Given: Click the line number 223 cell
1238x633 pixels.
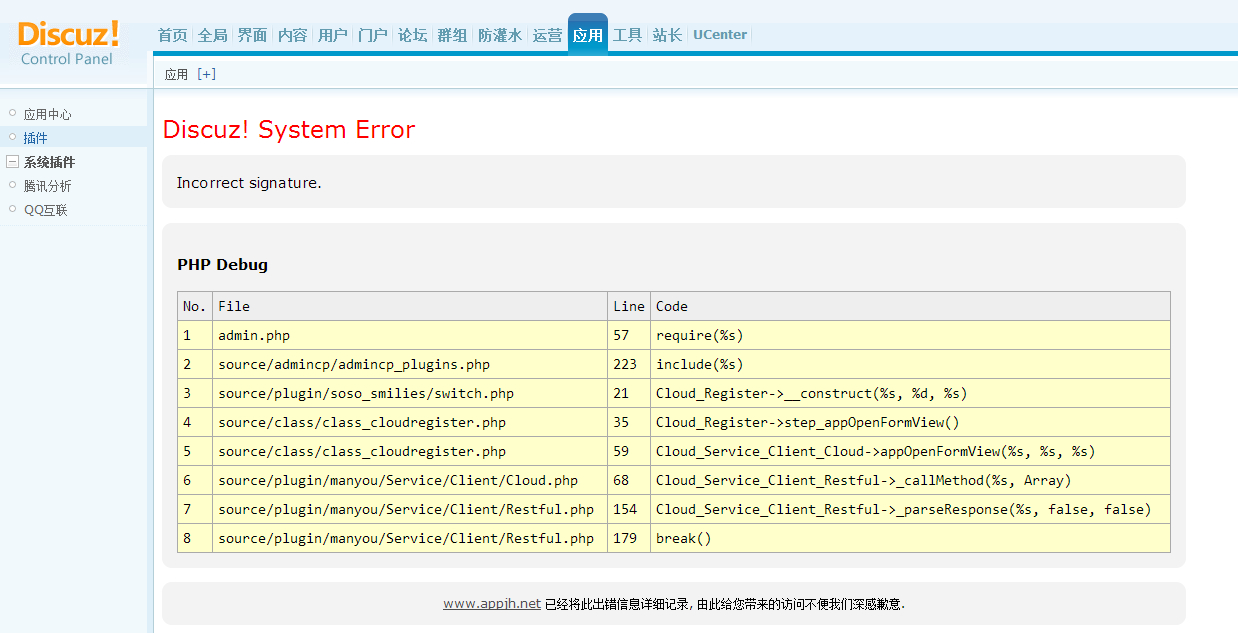Looking at the screenshot, I should coord(629,365).
